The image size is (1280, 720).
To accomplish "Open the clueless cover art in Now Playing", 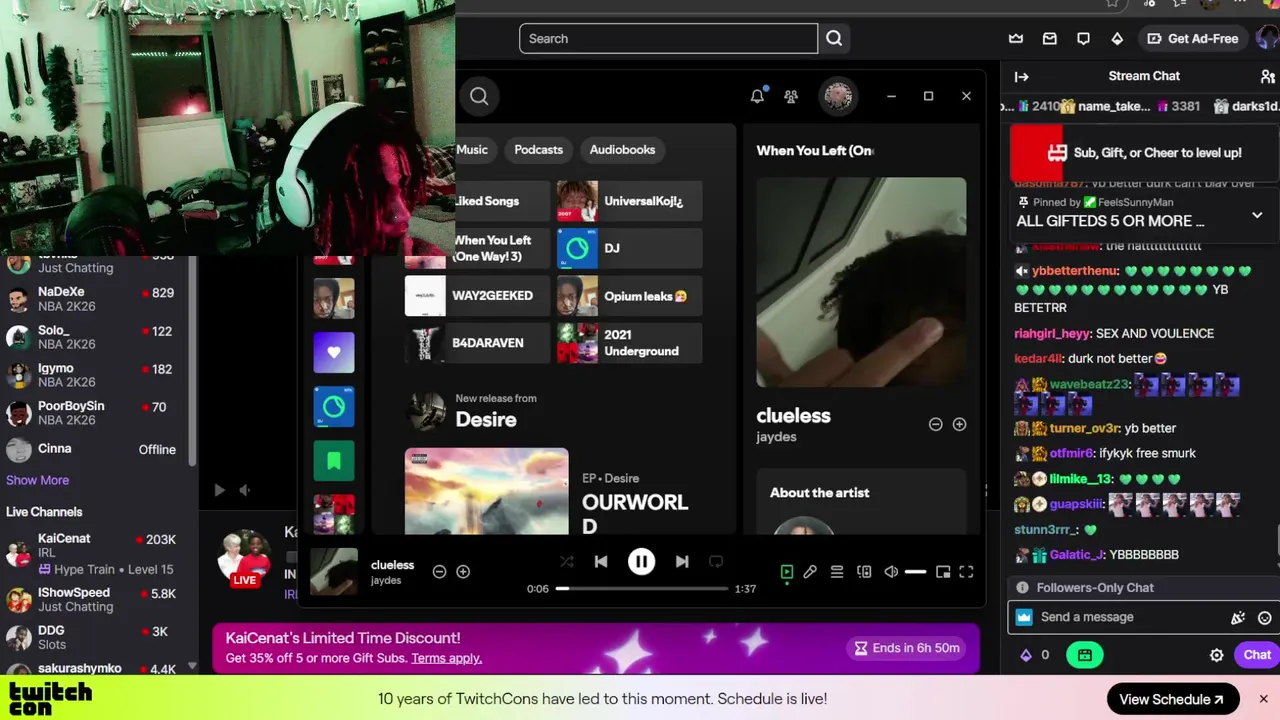I will tap(861, 282).
